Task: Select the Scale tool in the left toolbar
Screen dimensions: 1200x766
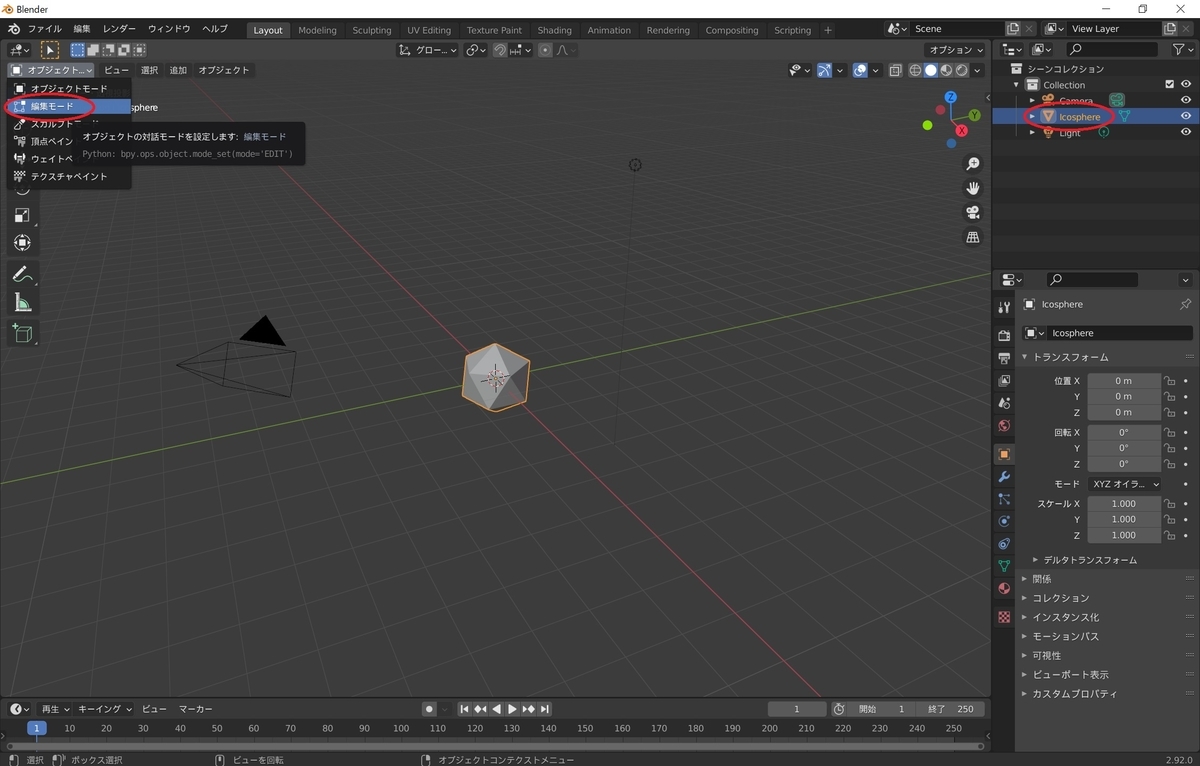Action: [22, 215]
